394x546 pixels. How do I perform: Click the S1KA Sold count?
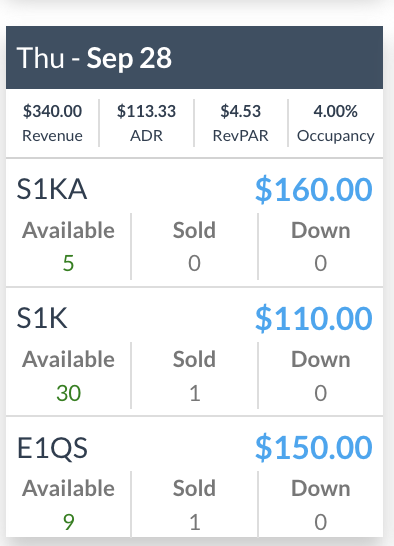[194, 263]
